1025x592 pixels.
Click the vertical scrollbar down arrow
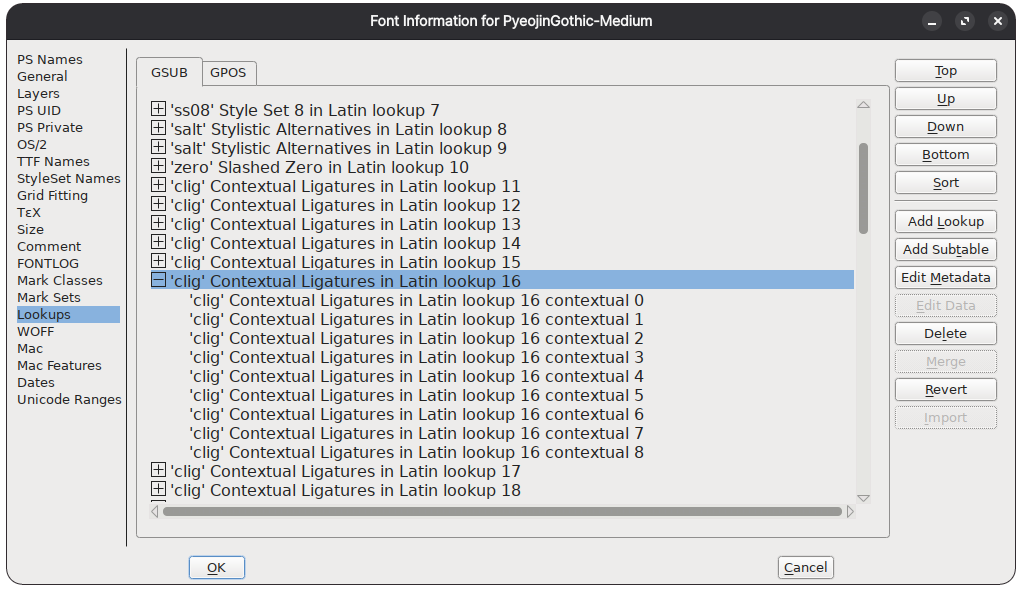click(864, 498)
